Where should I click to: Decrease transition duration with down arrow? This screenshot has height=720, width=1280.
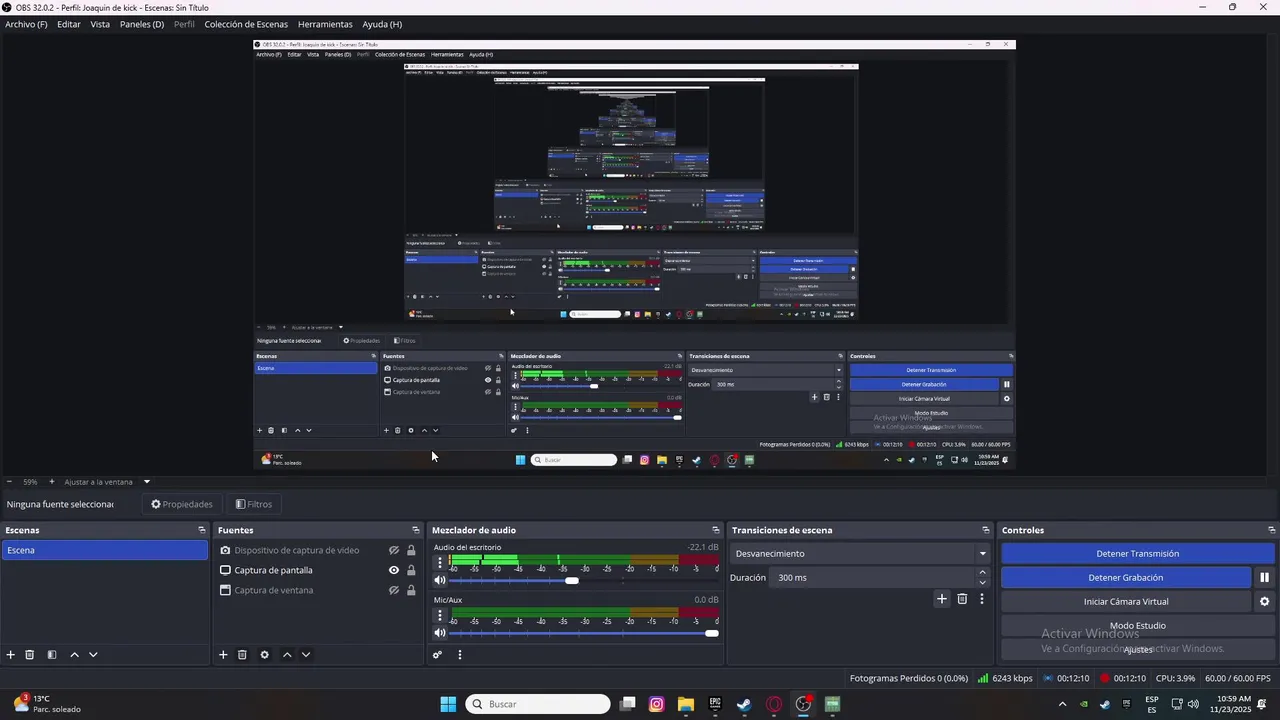tap(982, 583)
